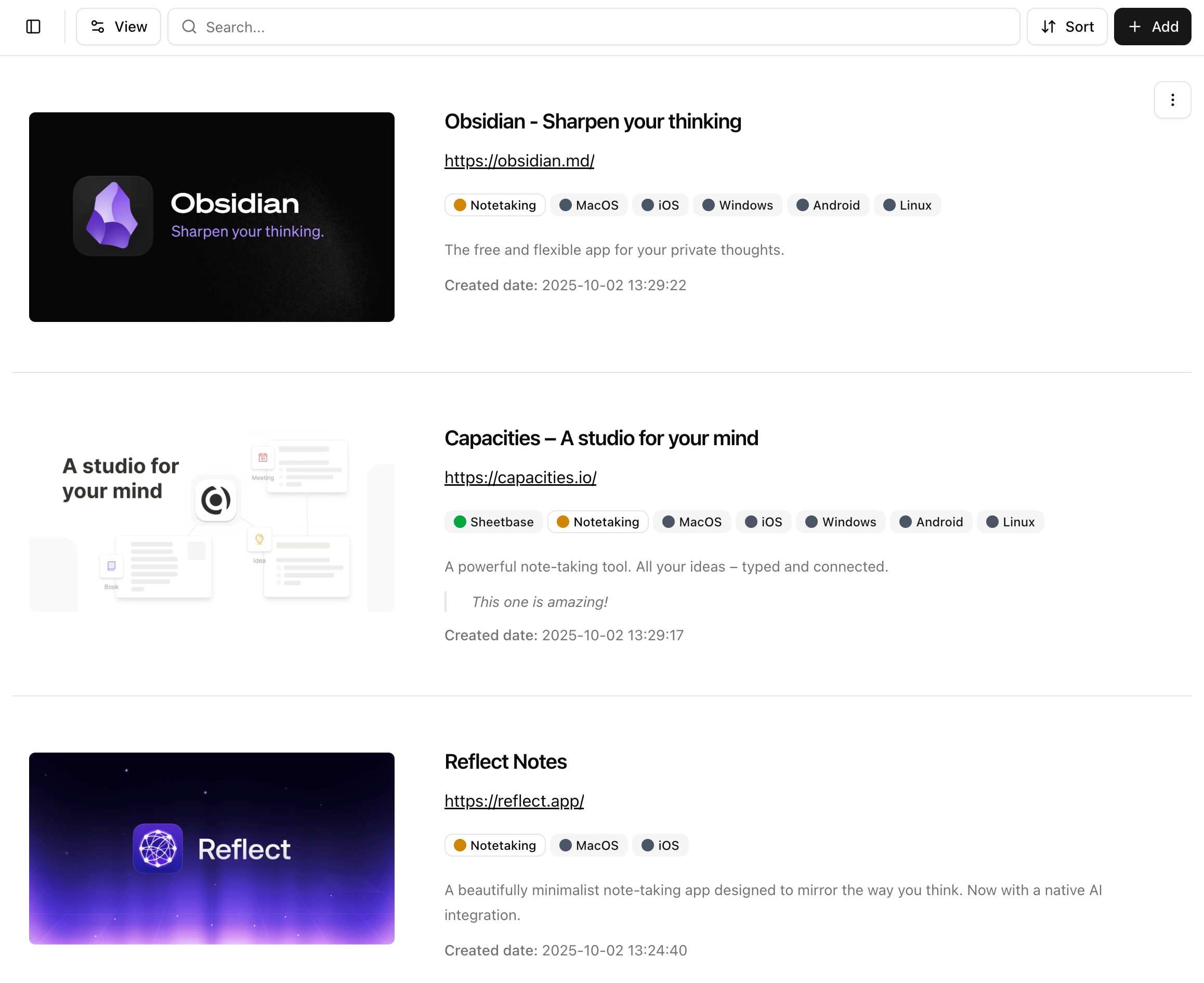Select the Notetaking tag on Obsidian
1204x983 pixels.
495,205
